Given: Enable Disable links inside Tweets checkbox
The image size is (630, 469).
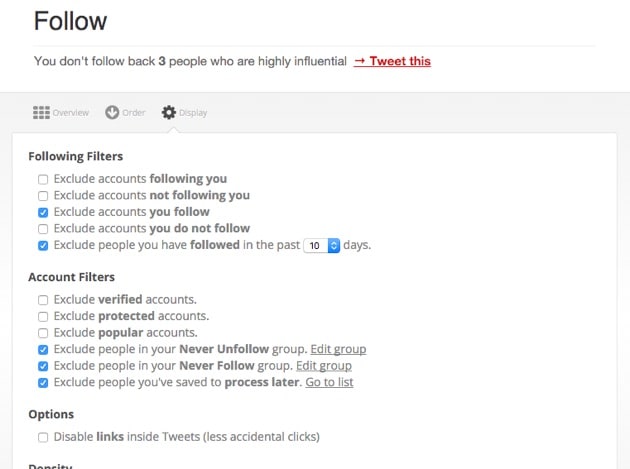Looking at the screenshot, I should pyautogui.click(x=43, y=437).
